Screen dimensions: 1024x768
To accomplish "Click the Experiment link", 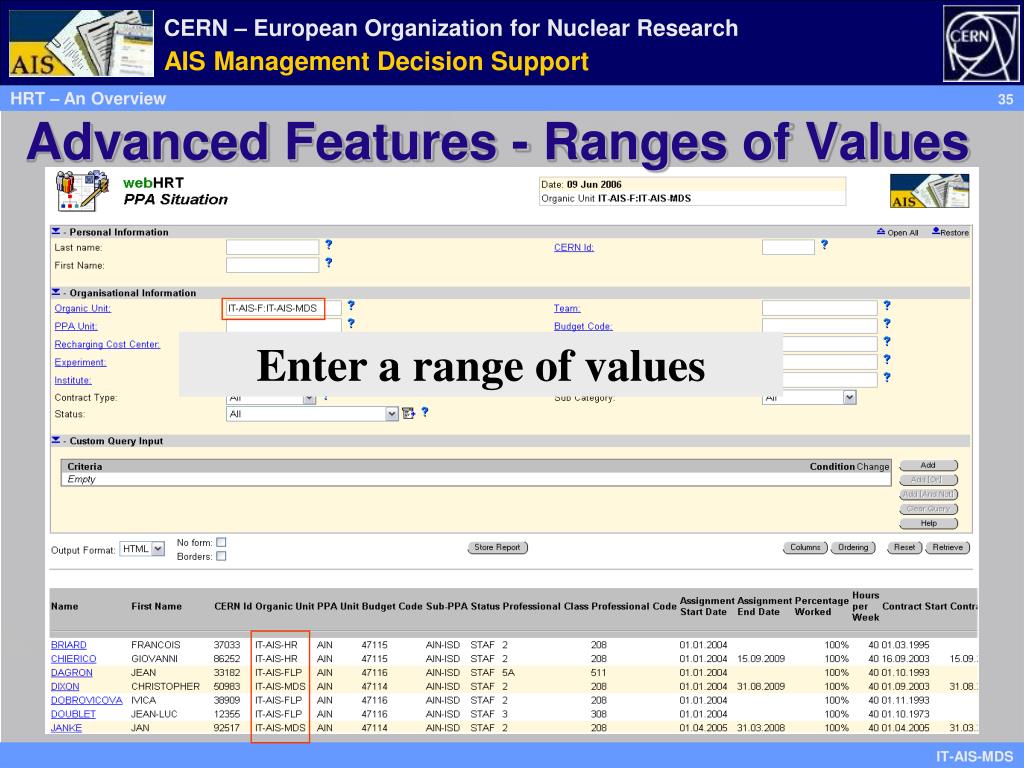I will [80, 362].
